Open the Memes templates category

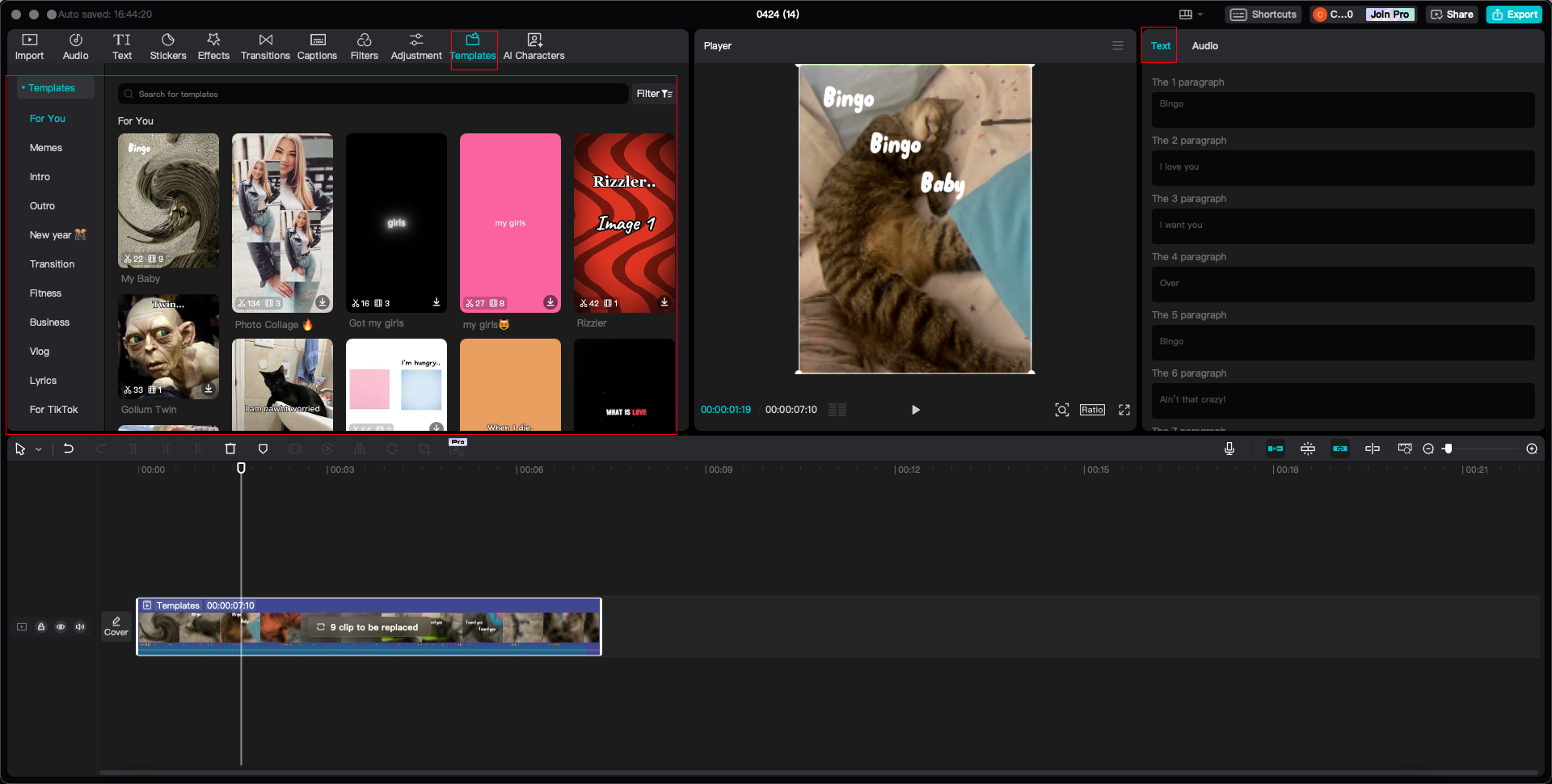click(46, 147)
